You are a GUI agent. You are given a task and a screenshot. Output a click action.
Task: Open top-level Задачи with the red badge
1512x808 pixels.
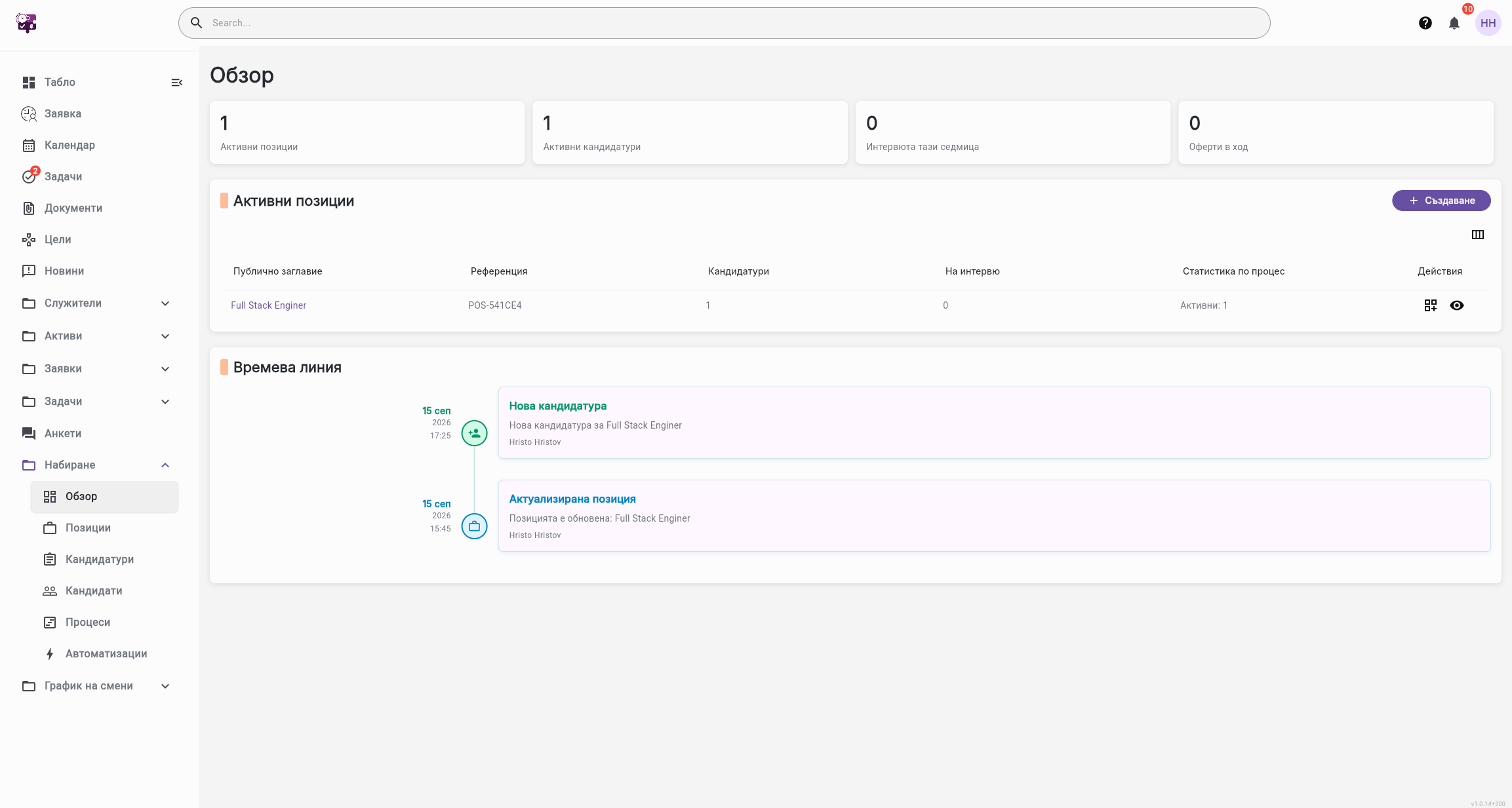click(x=63, y=176)
